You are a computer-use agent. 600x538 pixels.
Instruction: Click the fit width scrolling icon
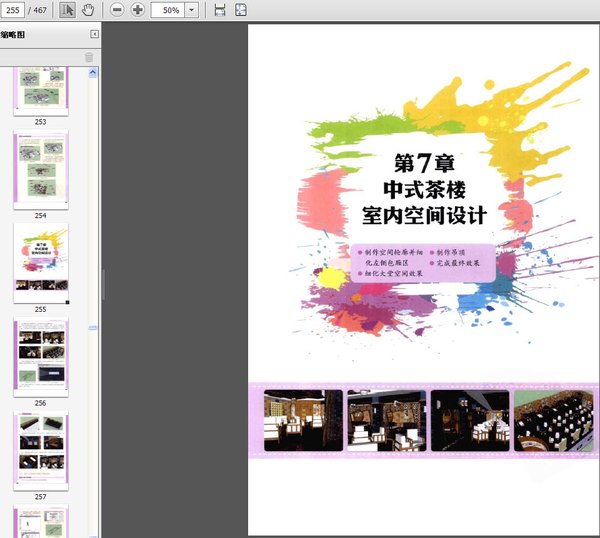220,10
